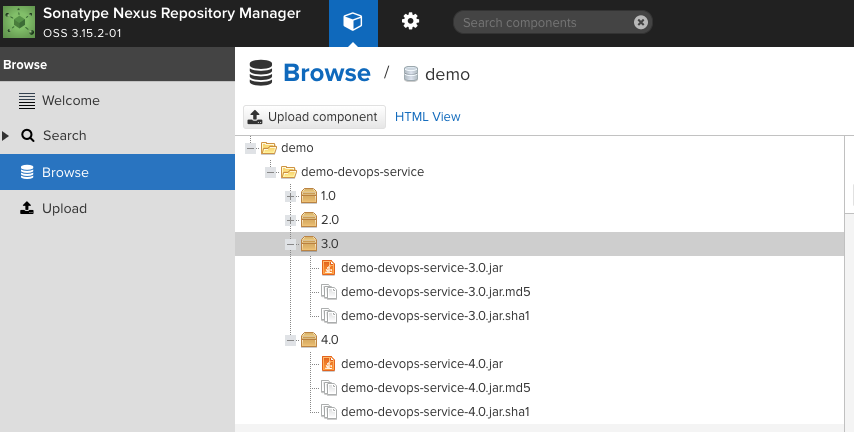Viewport: 854px width, 432px height.
Task: Clear the search components field
Action: click(x=641, y=22)
